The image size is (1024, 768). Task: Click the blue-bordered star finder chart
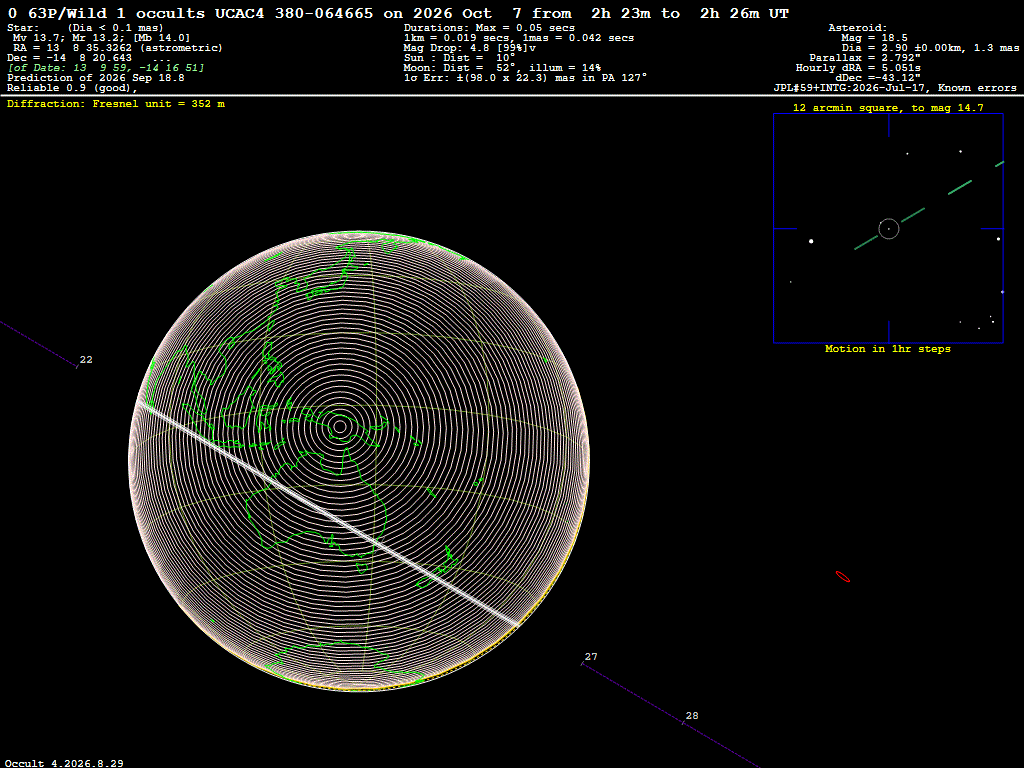(888, 229)
